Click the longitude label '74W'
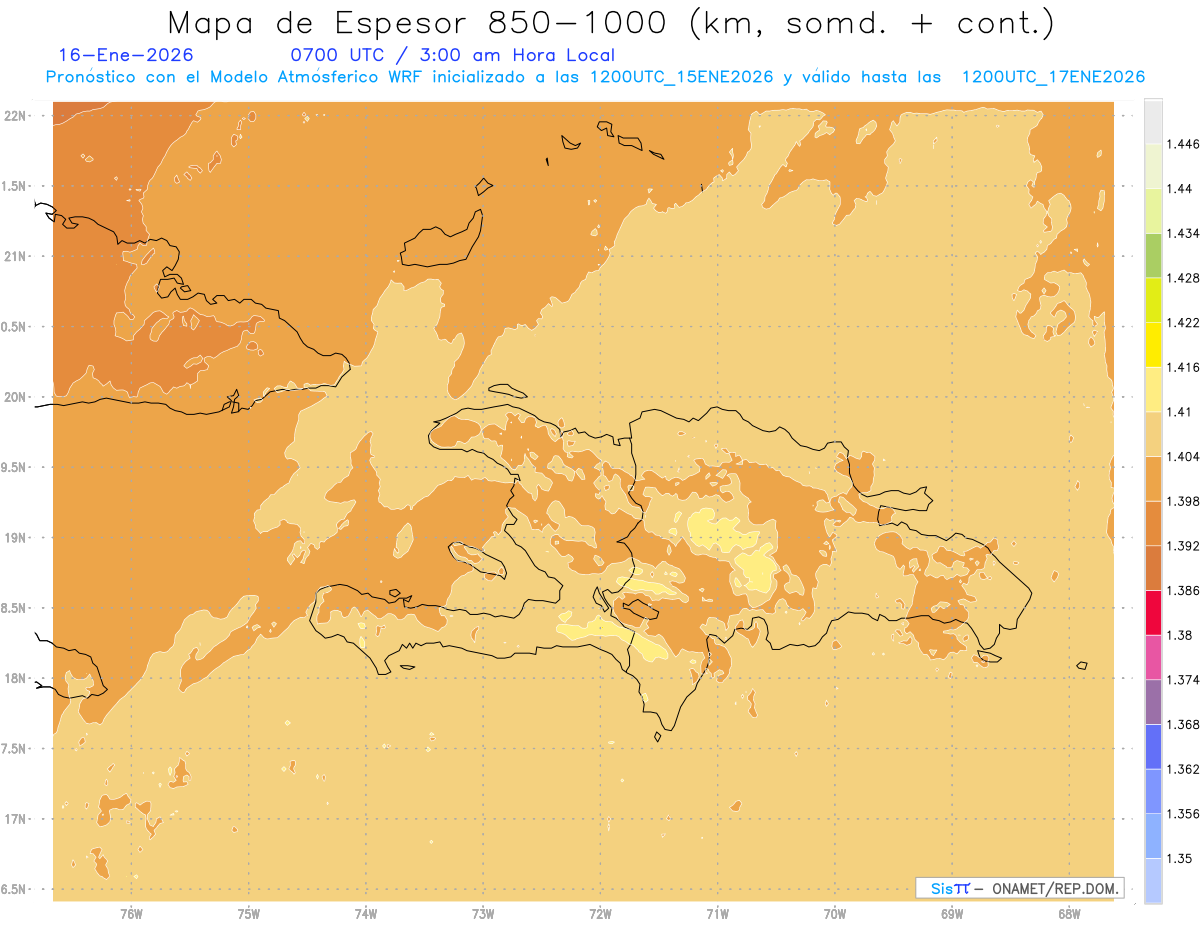The image size is (1200, 927). (366, 913)
